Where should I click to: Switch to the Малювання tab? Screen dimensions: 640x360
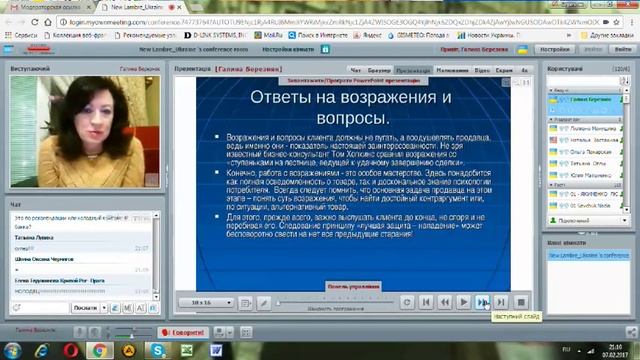coord(452,70)
